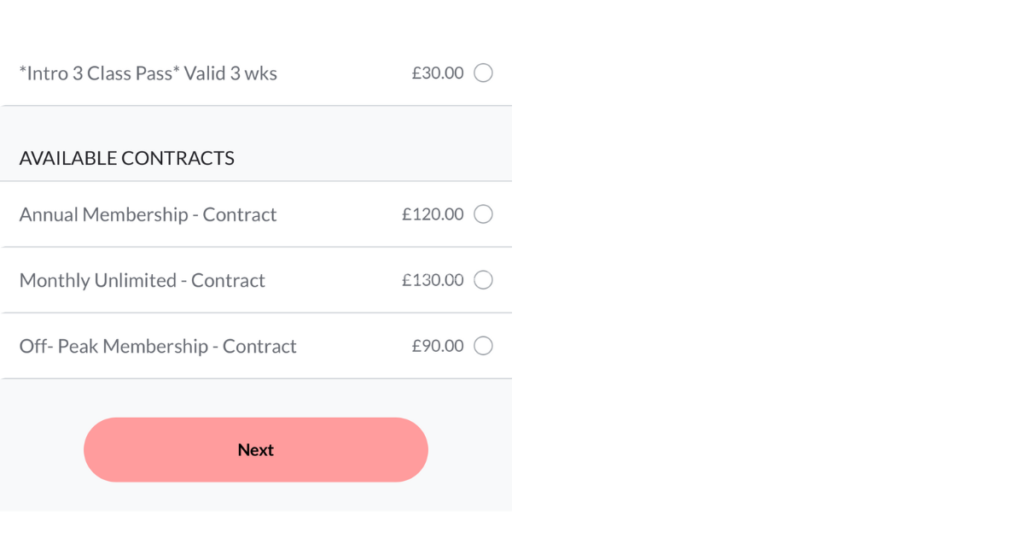
Task: Click the £130.00 price
Action: tap(433, 280)
